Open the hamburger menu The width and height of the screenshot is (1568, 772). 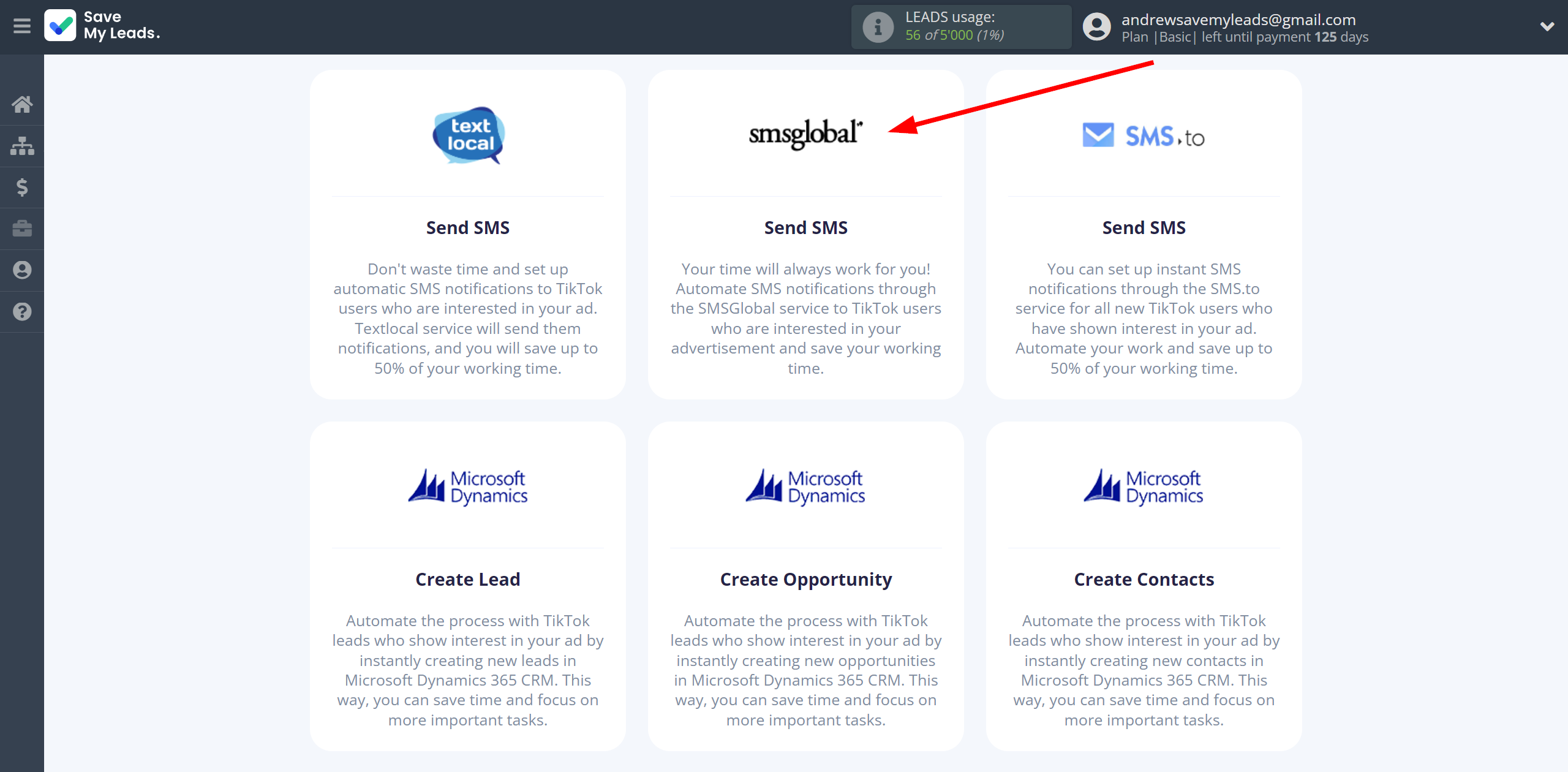22,26
